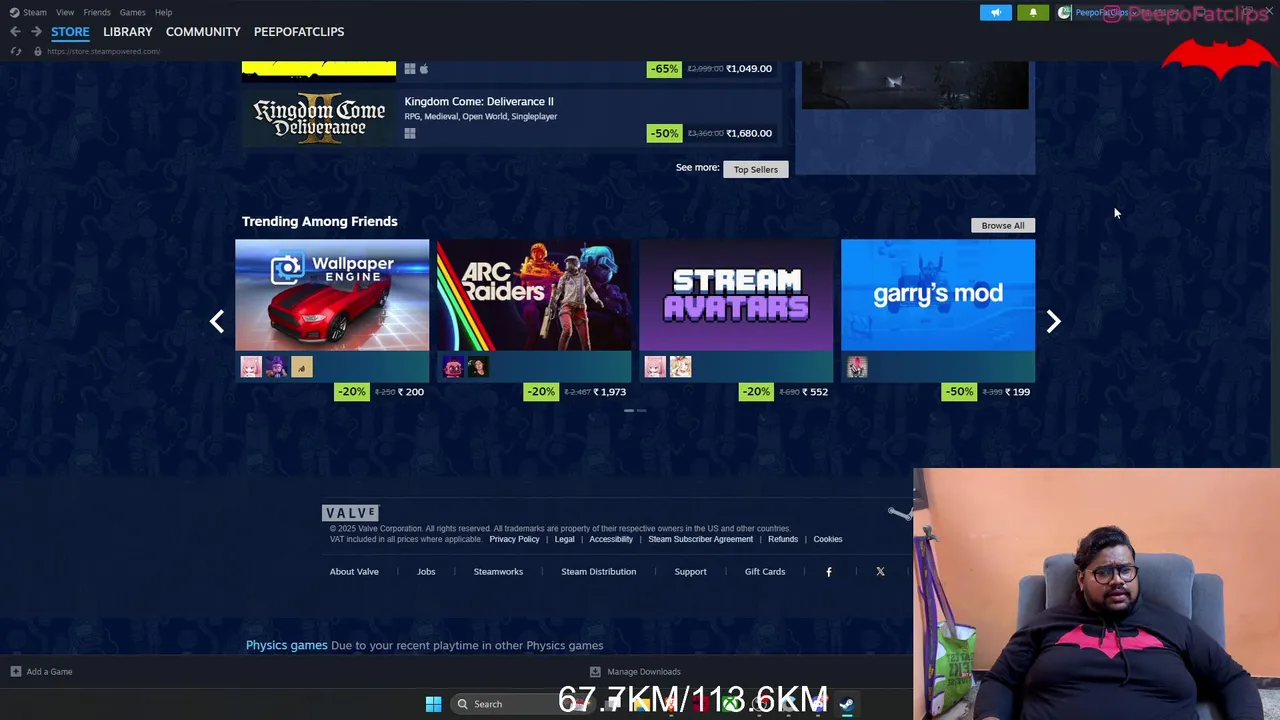Open the Kingdom Come: Deliverance II listing

511,117
